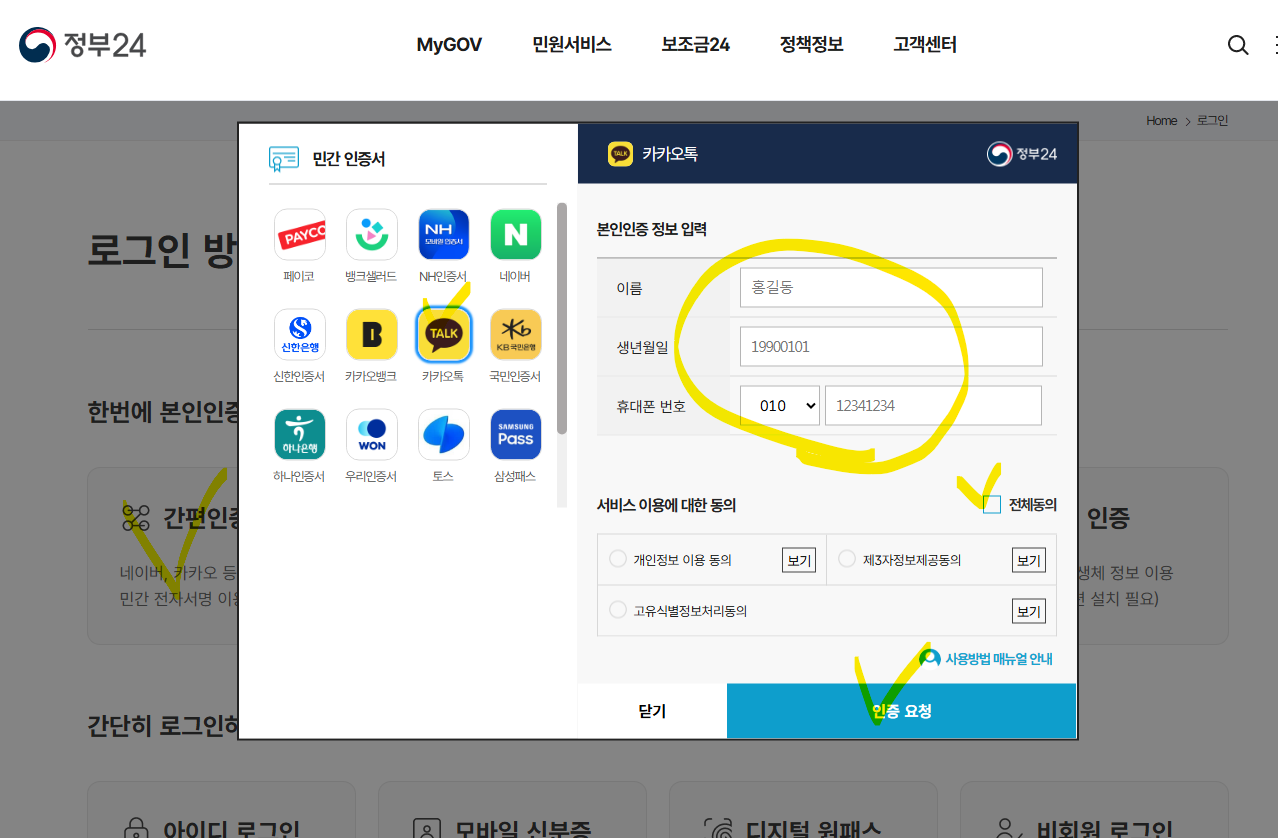1278x838 pixels.
Task: View 고유식별정보처리동의 via 보기 button
Action: click(1029, 611)
